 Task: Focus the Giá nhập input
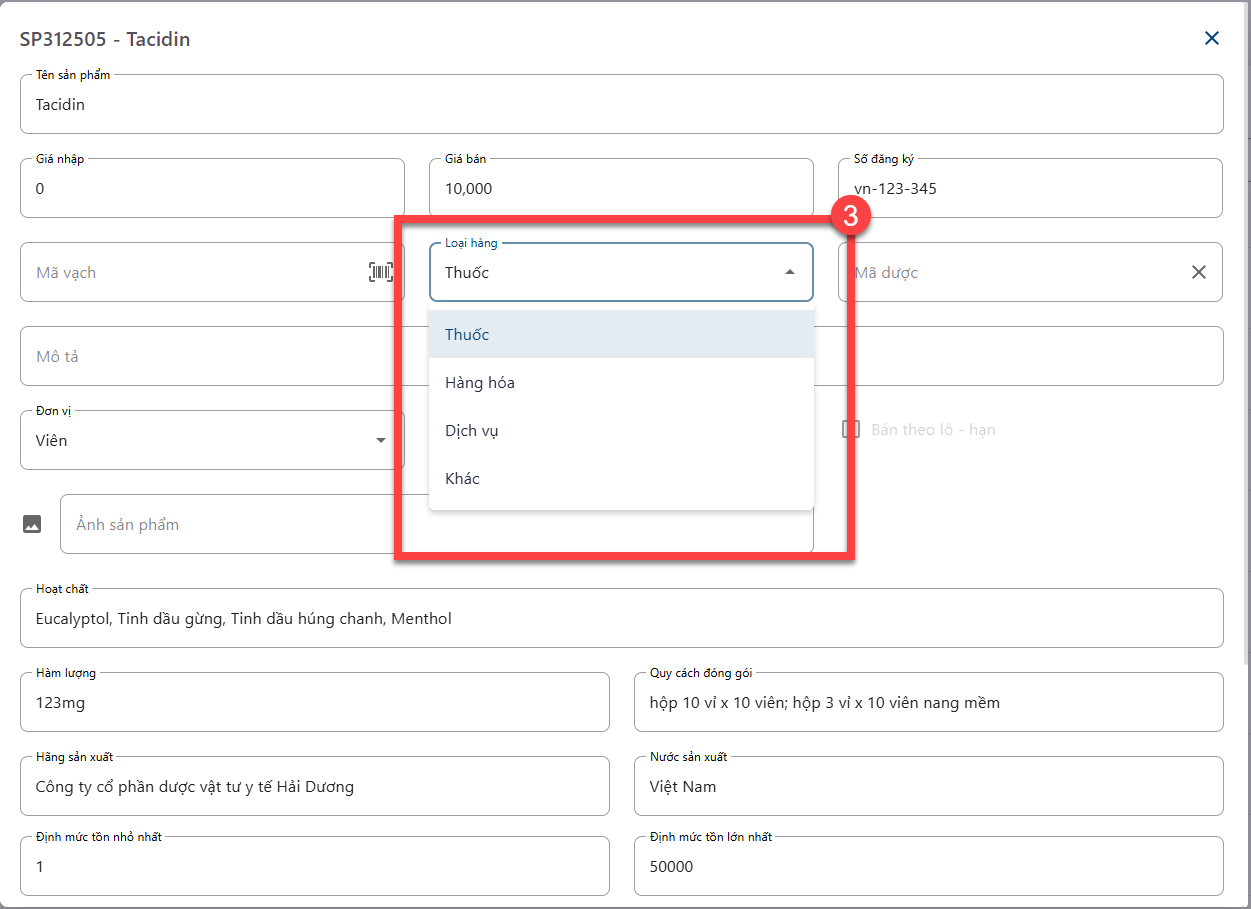pyautogui.click(x=212, y=188)
